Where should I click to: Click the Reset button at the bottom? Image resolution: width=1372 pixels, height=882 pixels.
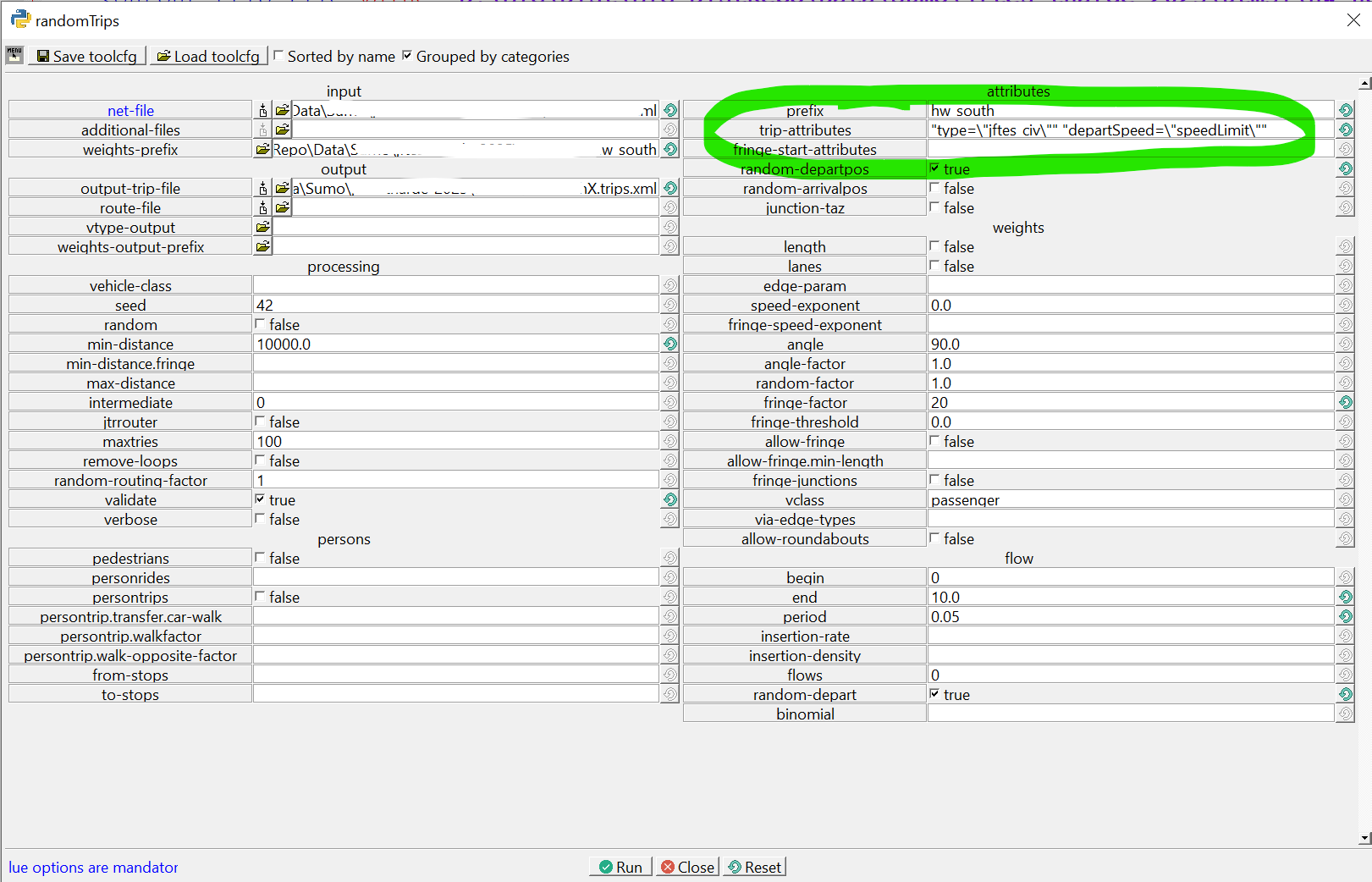click(x=754, y=867)
